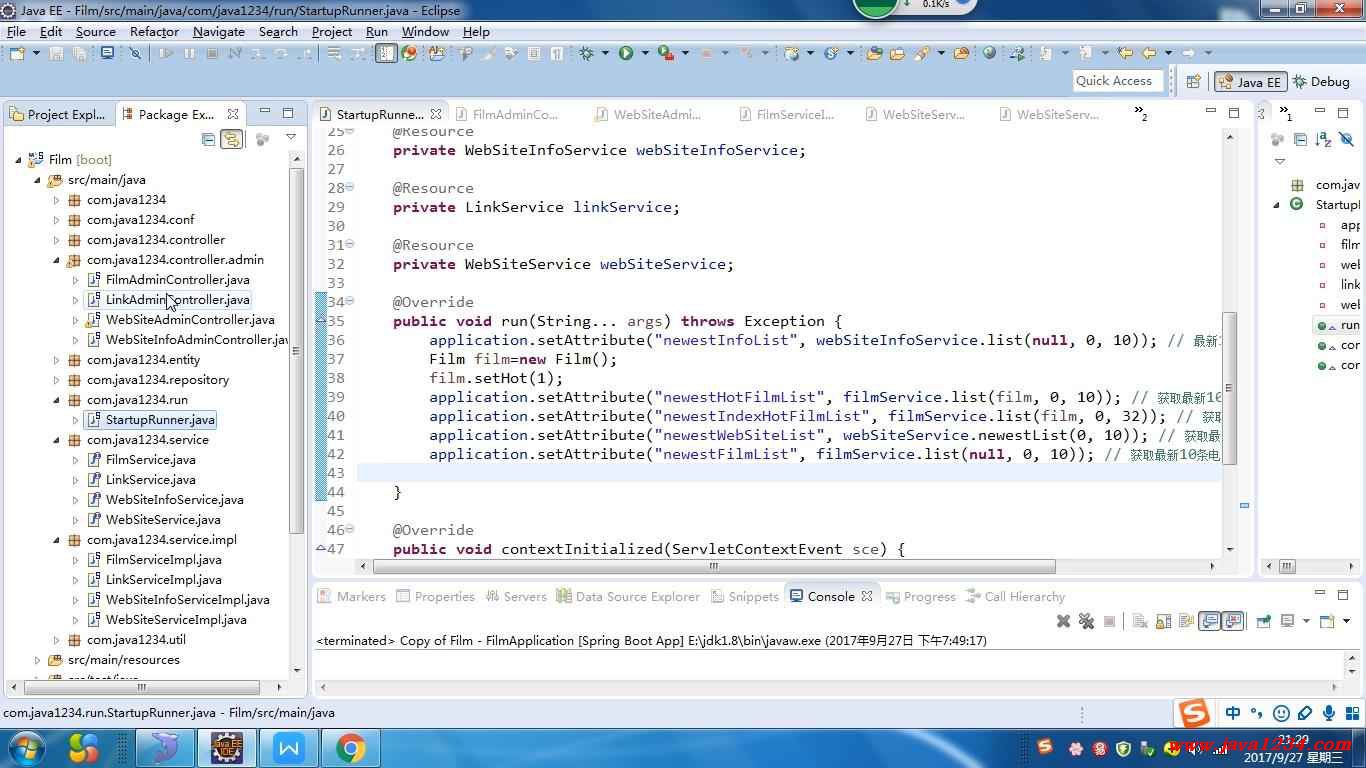Screen dimensions: 1366x768
Task: Click the Open Console toolbar icon
Action: pyautogui.click(x=1327, y=621)
